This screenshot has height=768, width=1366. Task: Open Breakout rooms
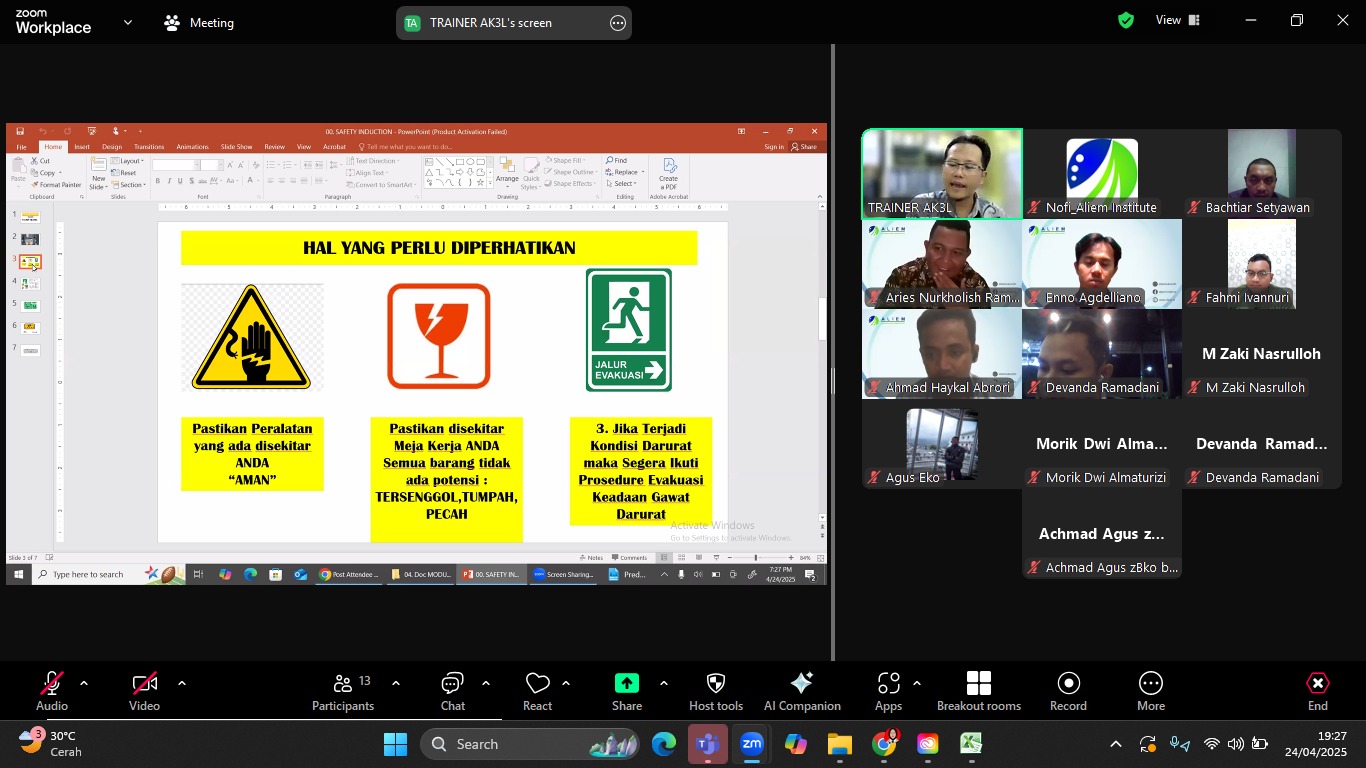[978, 691]
